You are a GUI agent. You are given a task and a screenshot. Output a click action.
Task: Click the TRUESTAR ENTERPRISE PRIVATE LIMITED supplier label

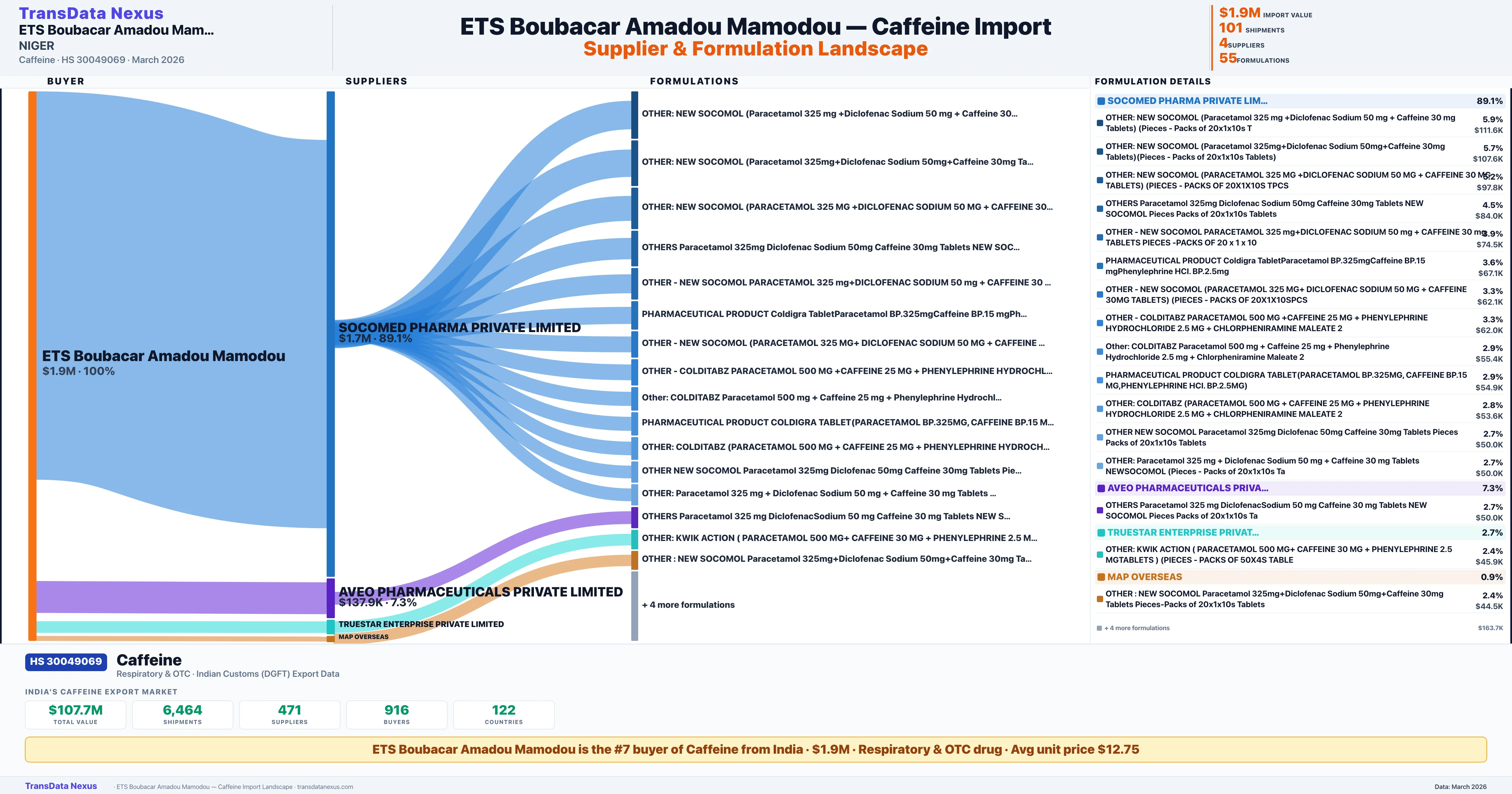click(421, 624)
